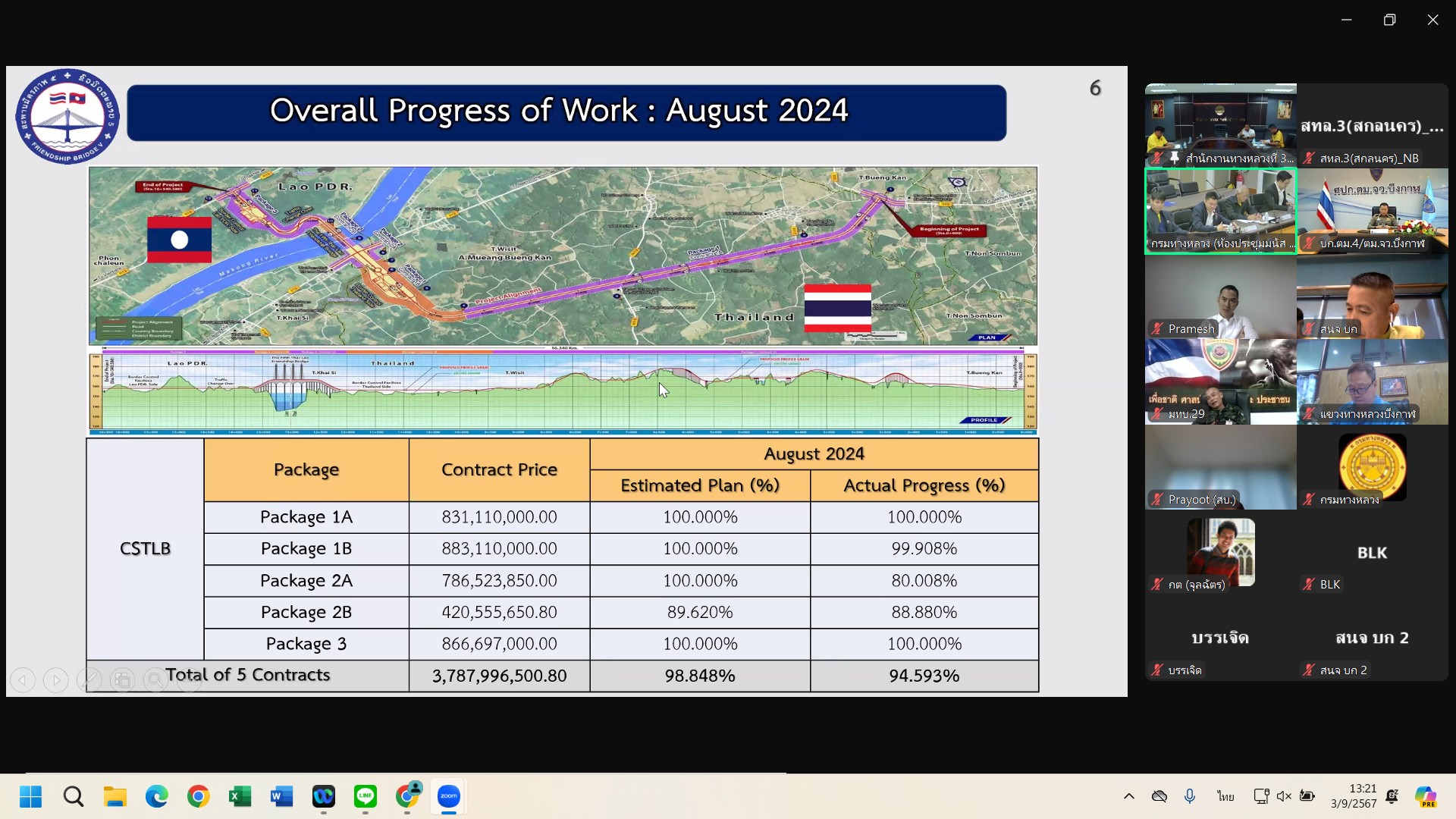Toggle do-not-disturb notification bell

pos(1392,796)
